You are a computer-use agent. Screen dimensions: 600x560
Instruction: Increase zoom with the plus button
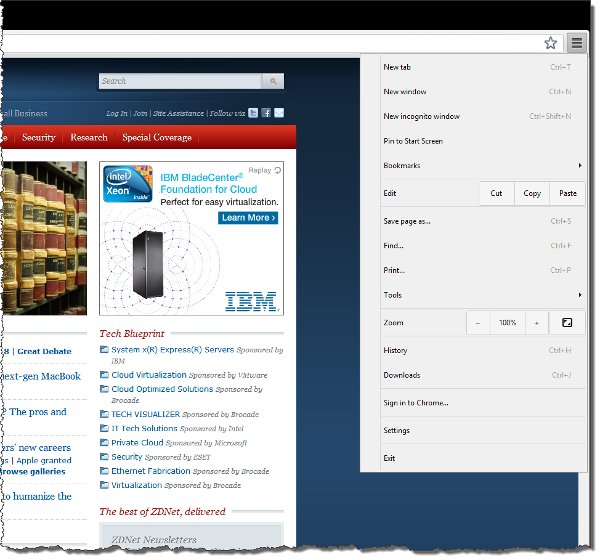tap(537, 323)
